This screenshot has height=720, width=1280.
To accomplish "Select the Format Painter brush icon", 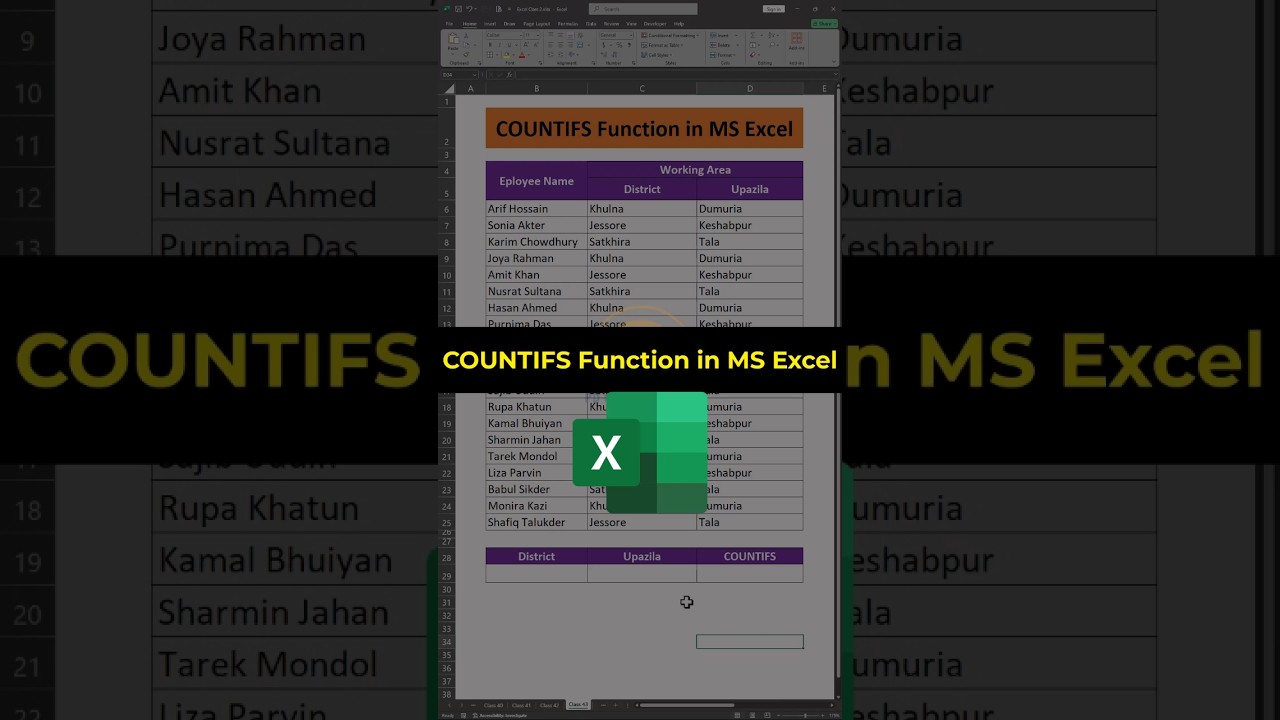I will tap(466, 55).
